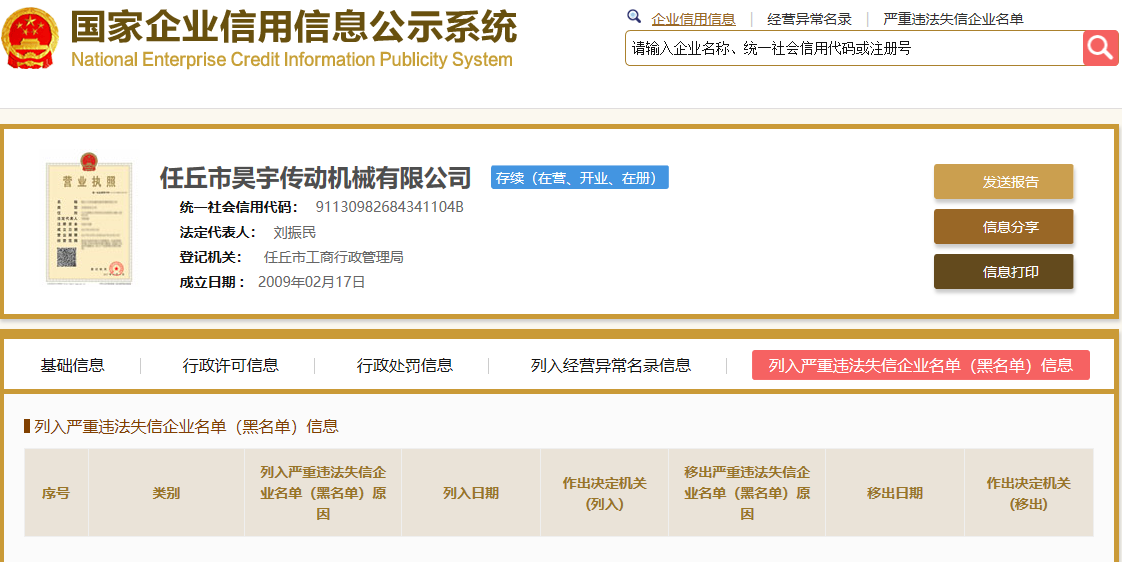Click the 成立日期 label
1122x562 pixels.
tap(213, 282)
